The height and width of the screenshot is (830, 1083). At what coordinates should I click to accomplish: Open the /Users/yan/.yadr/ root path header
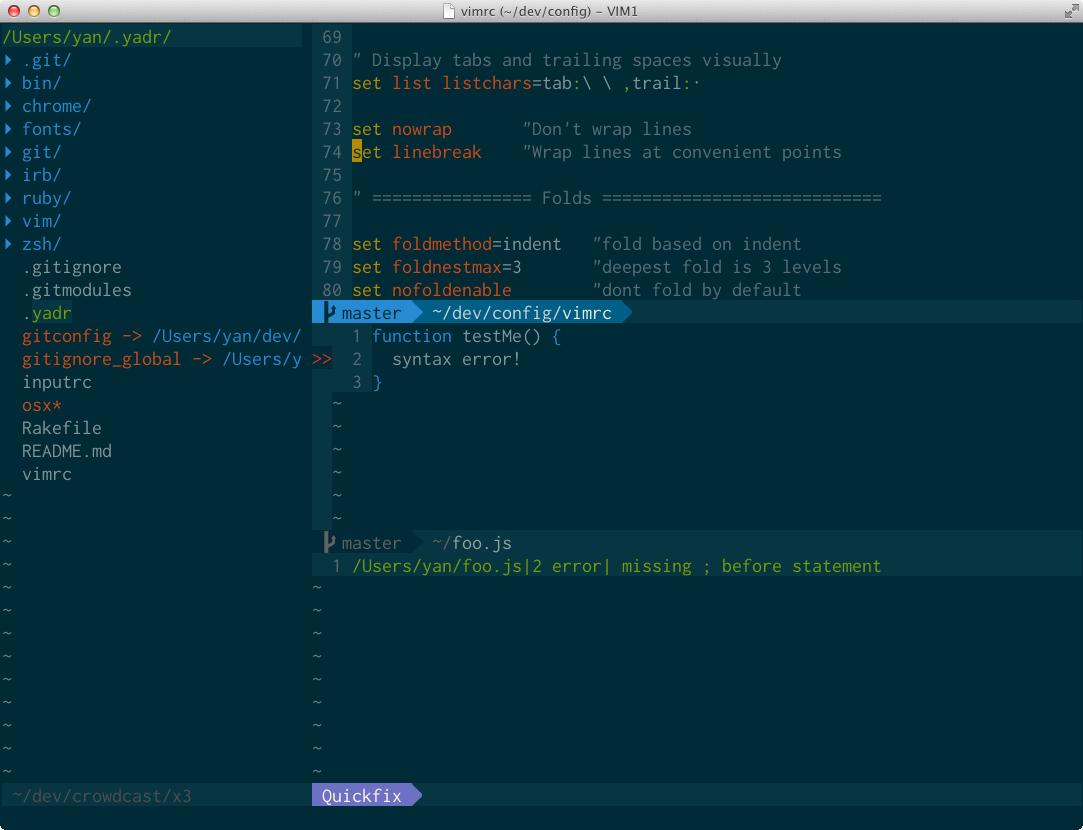click(x=87, y=37)
